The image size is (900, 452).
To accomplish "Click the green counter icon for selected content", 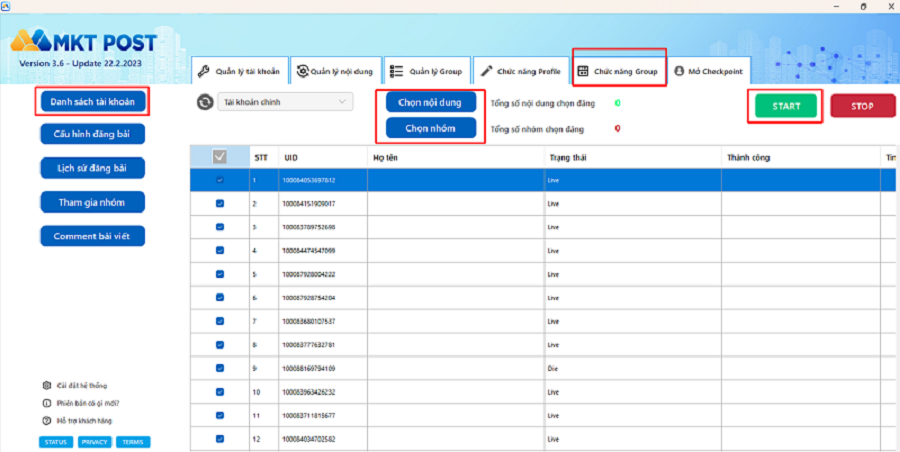I will click(618, 103).
